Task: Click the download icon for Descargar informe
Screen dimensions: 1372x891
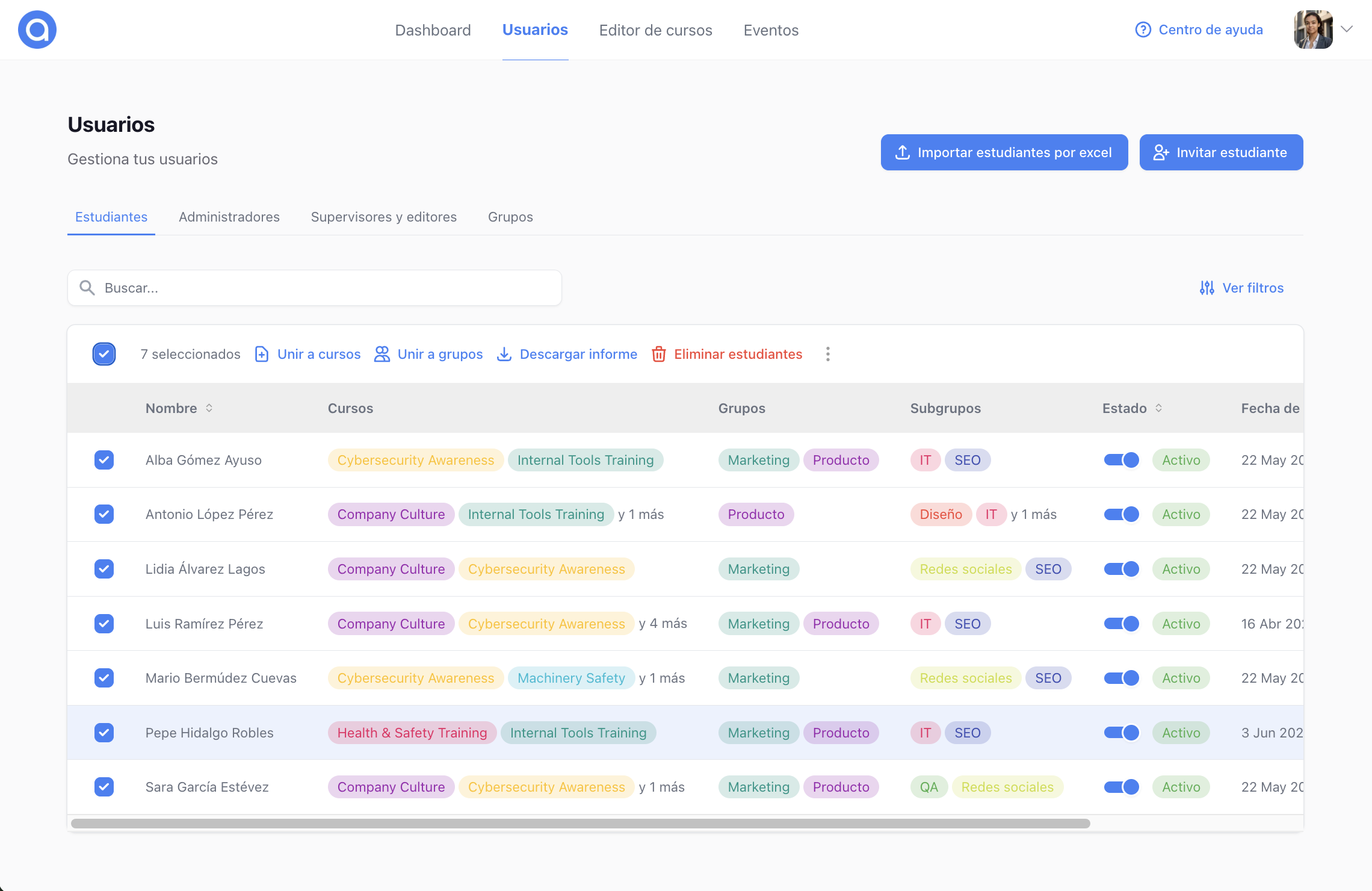Action: [x=504, y=354]
